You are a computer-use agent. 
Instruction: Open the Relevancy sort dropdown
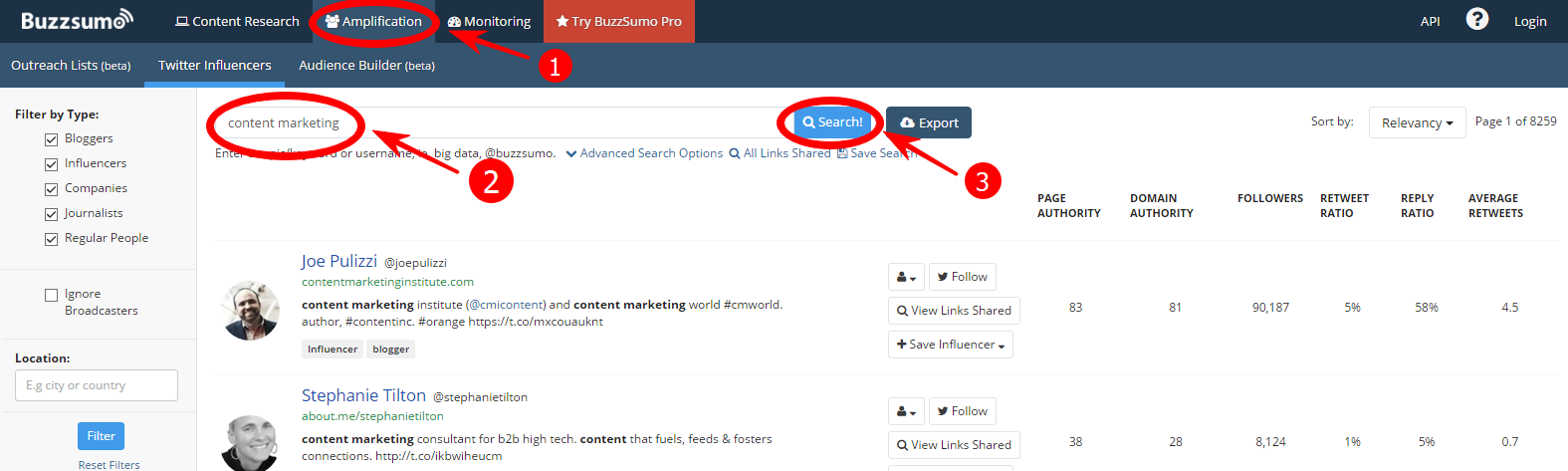[x=1418, y=122]
